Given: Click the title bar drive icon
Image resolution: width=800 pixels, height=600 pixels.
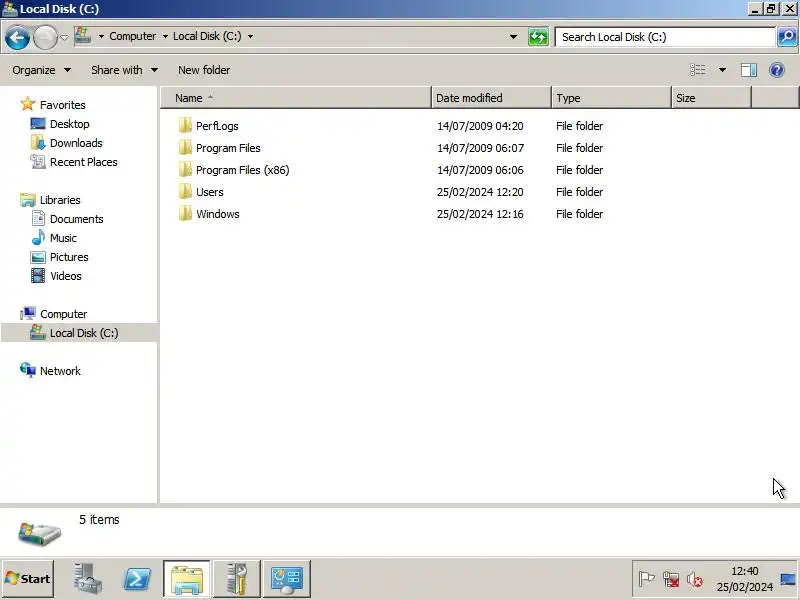Looking at the screenshot, I should tap(9, 9).
